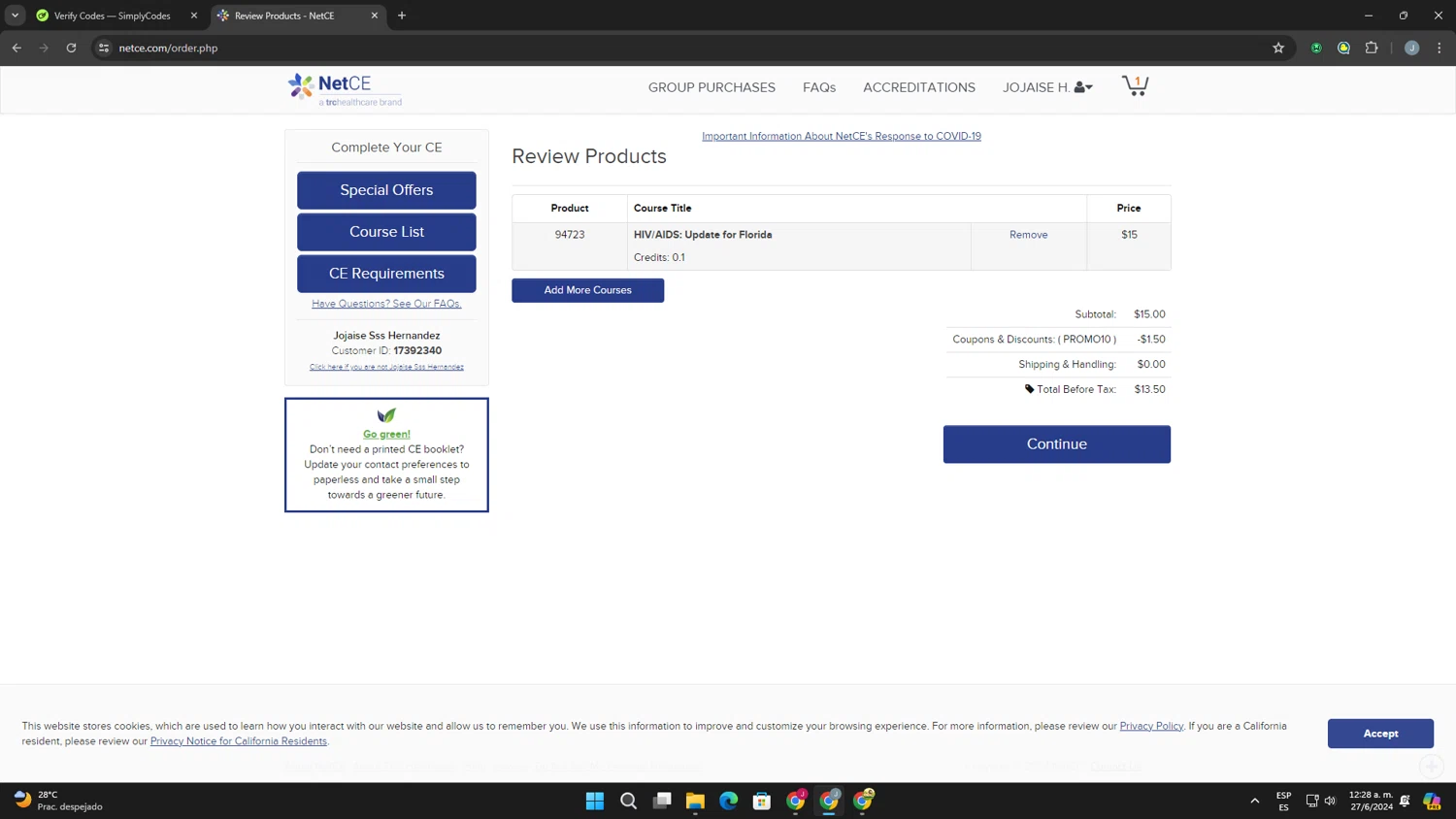
Task: Open the clock and date panel
Action: [x=1371, y=801]
